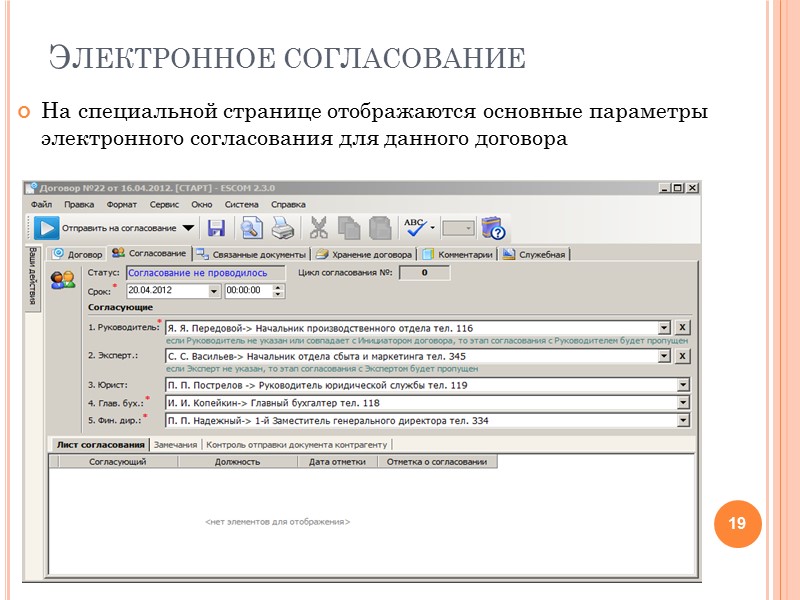Open the Сервис menu
Viewport: 800px width, 600px height.
[164, 204]
